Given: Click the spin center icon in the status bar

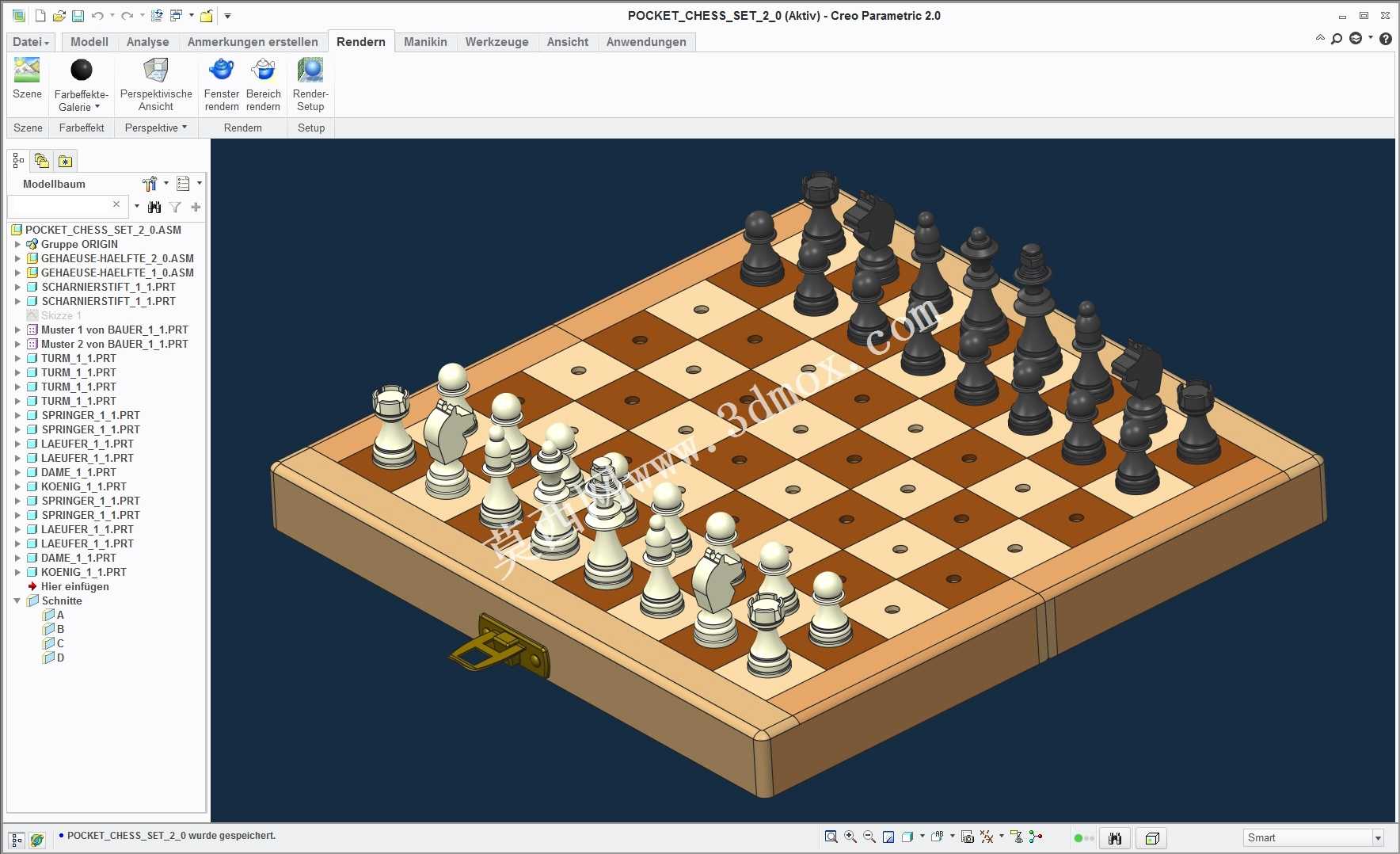Looking at the screenshot, I should click(1036, 837).
